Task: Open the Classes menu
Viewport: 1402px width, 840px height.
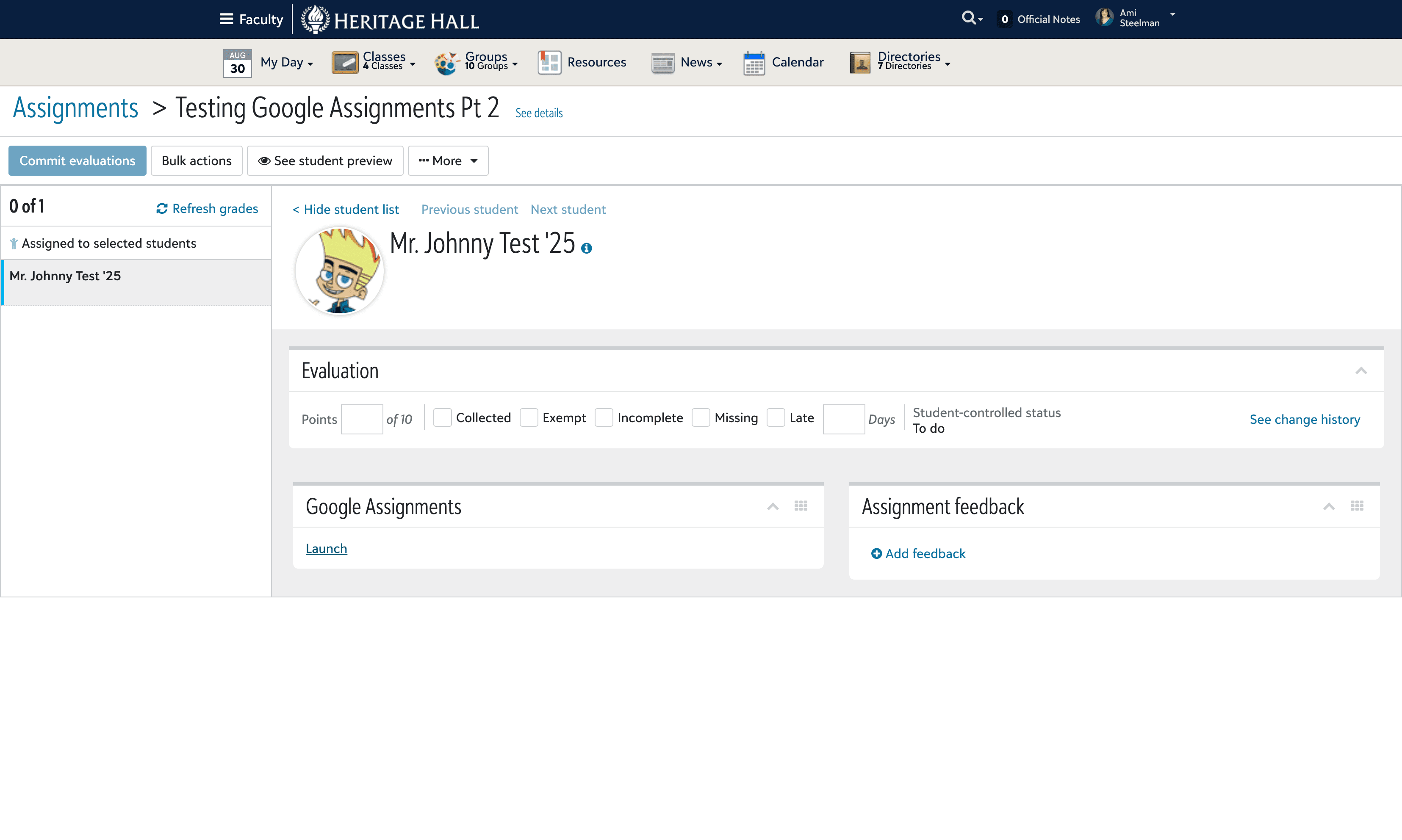Action: [x=374, y=62]
